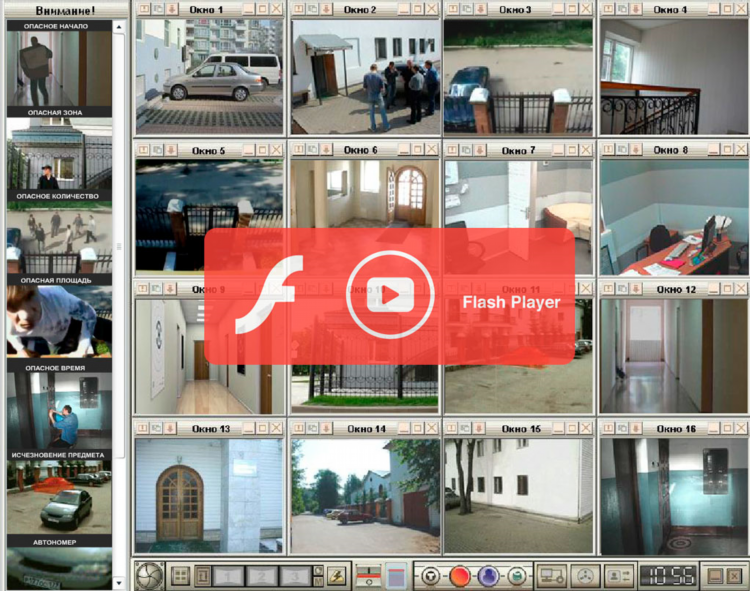The width and height of the screenshot is (750, 591).
Task: Click the teal round database button
Action: pos(516,576)
